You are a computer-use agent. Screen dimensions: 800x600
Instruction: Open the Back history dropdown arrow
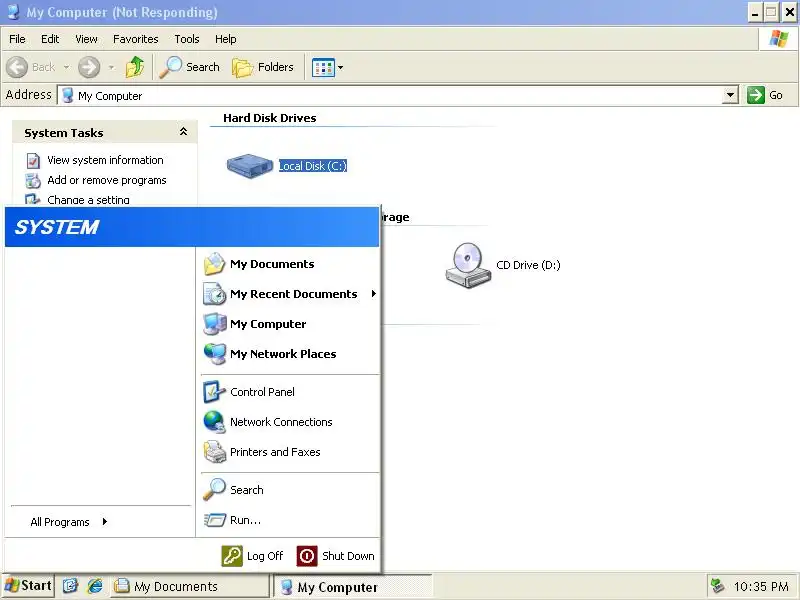pos(66,67)
